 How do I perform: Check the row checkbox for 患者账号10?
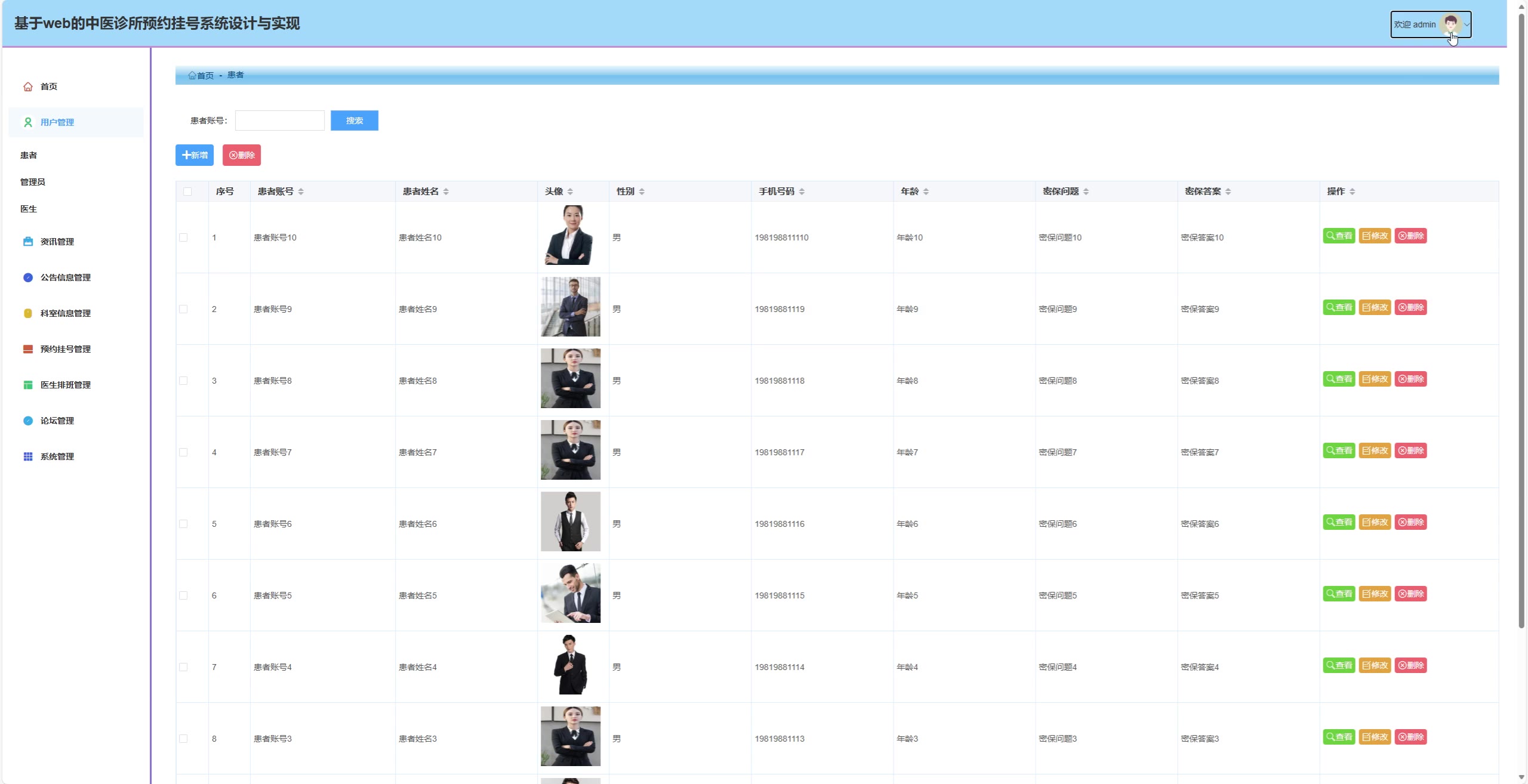pos(183,237)
